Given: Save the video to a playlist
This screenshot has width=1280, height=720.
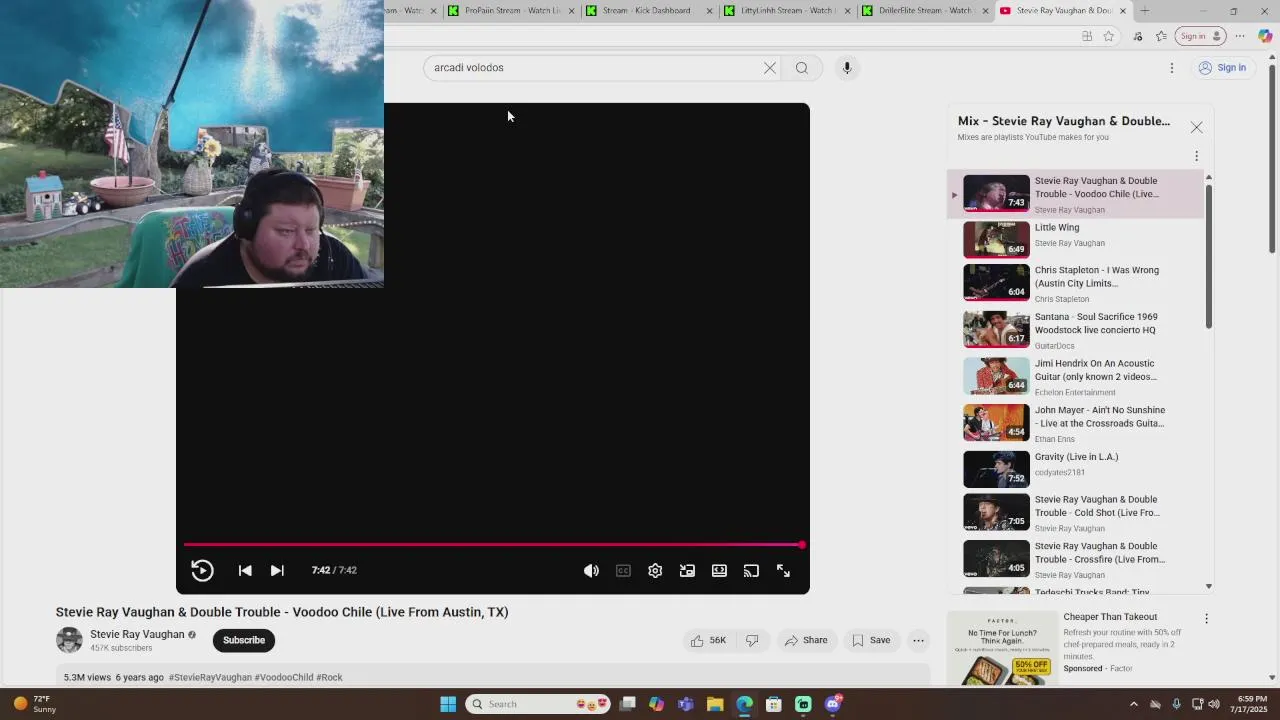Looking at the screenshot, I should (x=870, y=640).
